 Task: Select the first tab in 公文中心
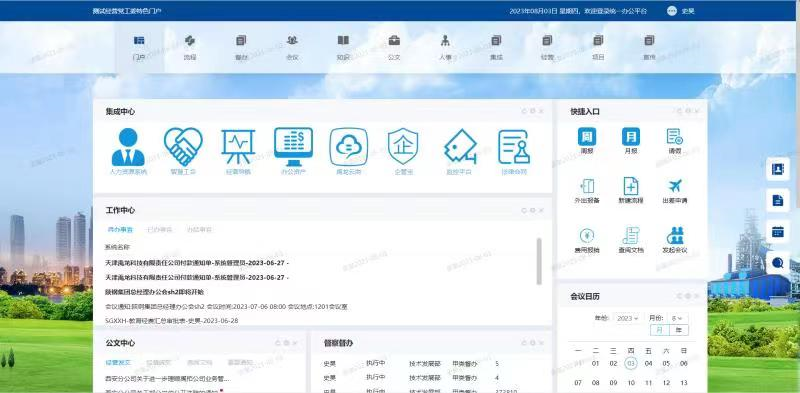coord(118,363)
